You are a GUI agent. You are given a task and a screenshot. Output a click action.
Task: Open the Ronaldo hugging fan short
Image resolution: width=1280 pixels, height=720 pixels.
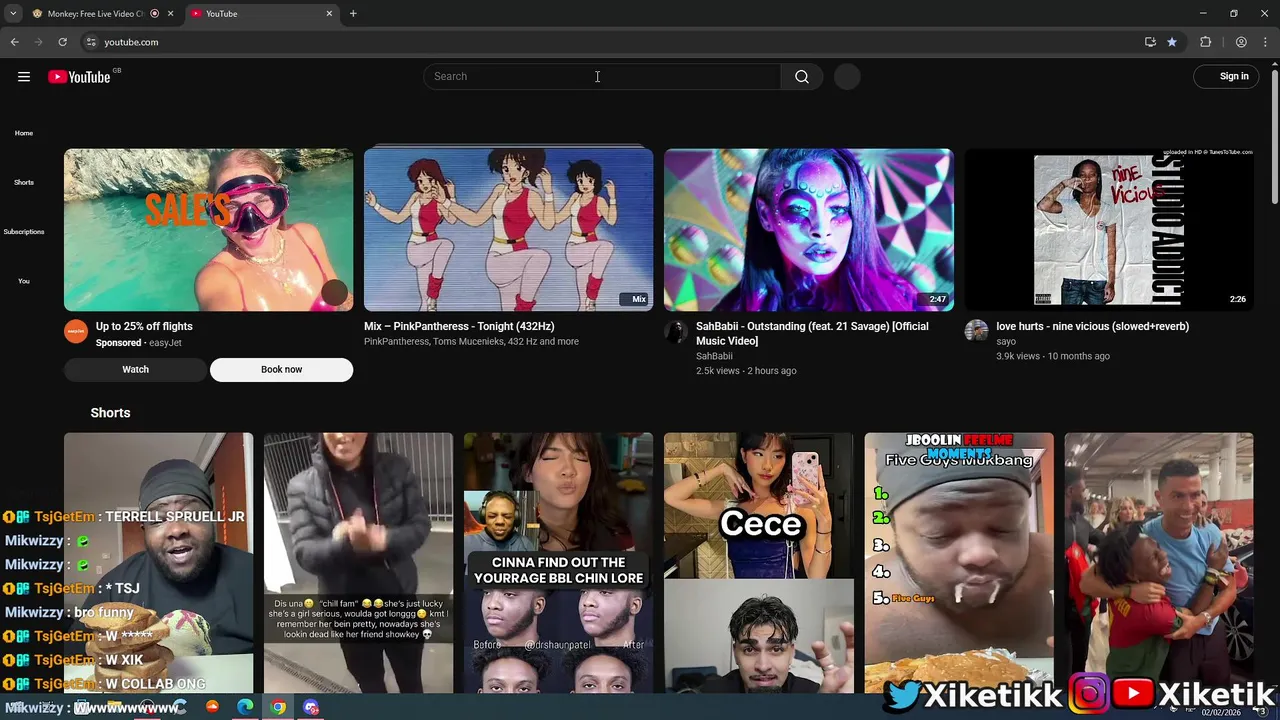pos(1159,563)
